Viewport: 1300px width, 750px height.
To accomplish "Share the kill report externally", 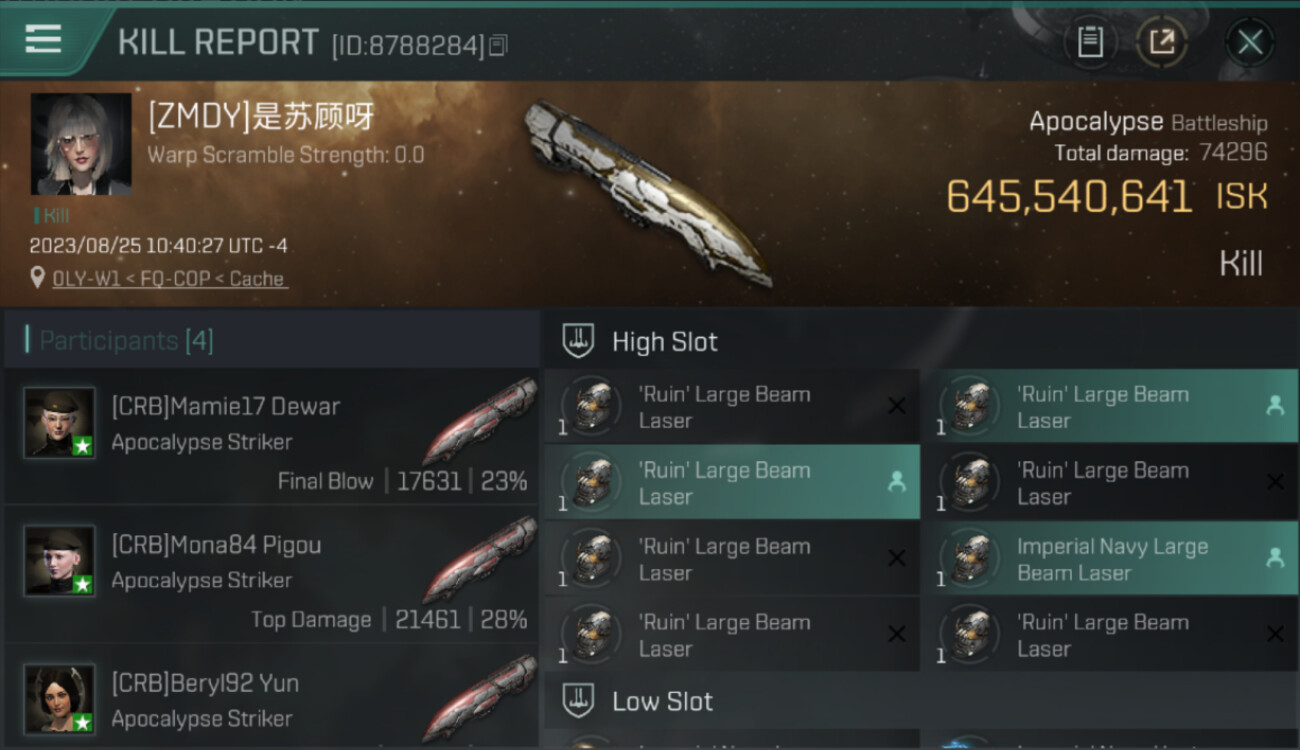I will (x=1162, y=42).
